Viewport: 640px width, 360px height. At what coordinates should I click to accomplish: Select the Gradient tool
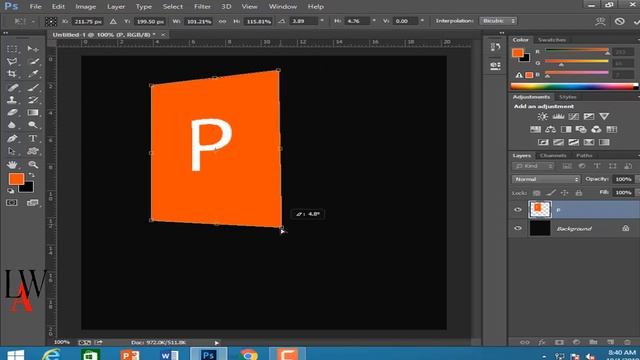pyautogui.click(x=33, y=113)
